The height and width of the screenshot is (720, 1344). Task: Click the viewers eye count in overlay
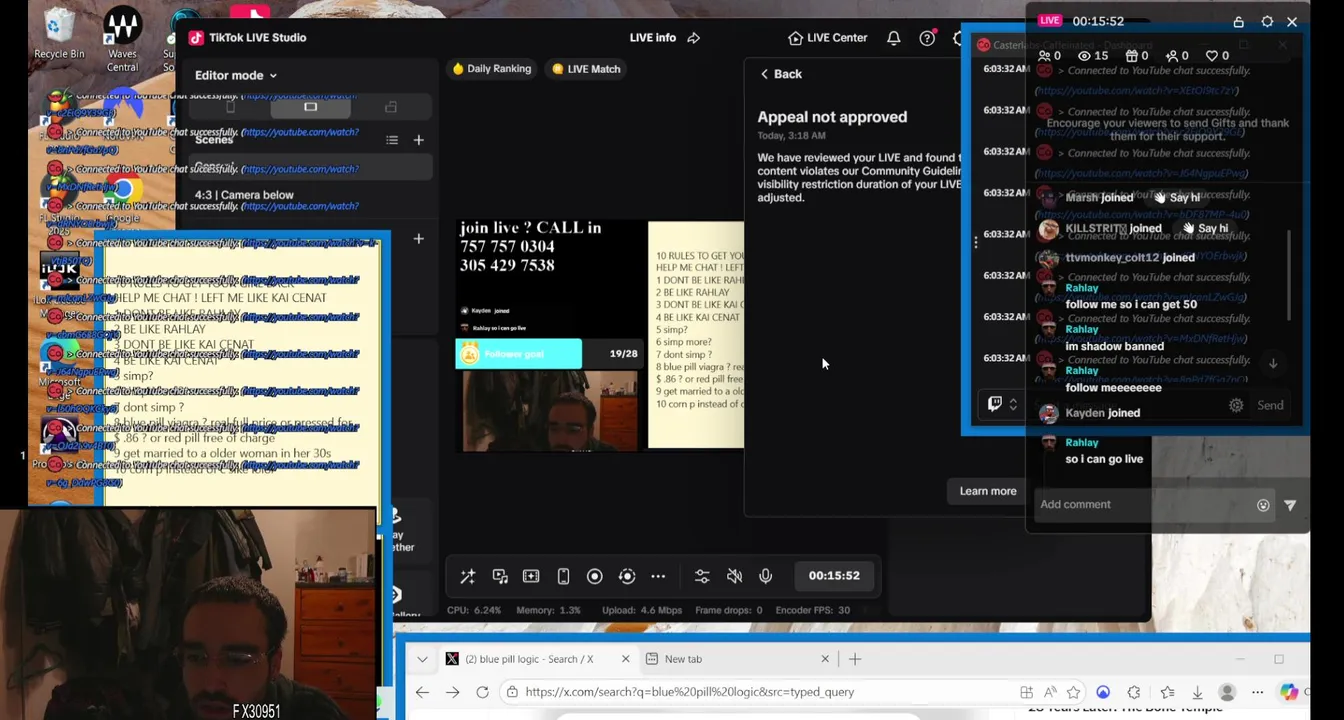[x=1092, y=56]
